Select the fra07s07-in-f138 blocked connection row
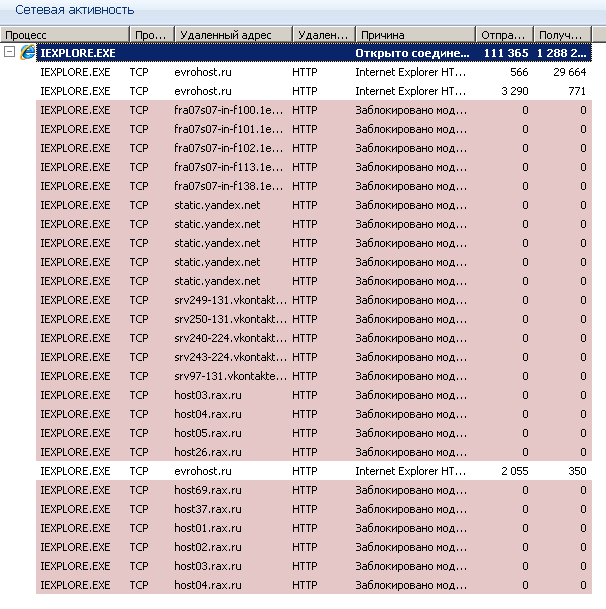The height and width of the screenshot is (609, 606). 230,186
